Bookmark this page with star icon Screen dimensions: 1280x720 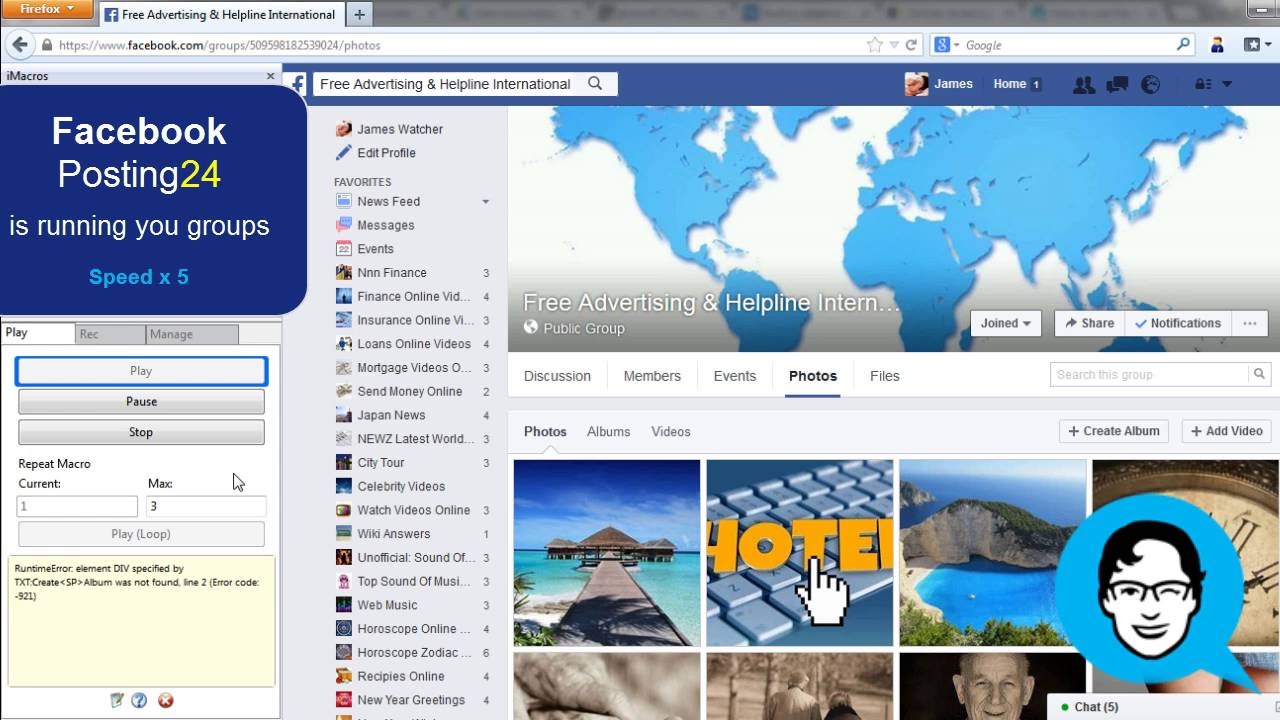tap(875, 45)
